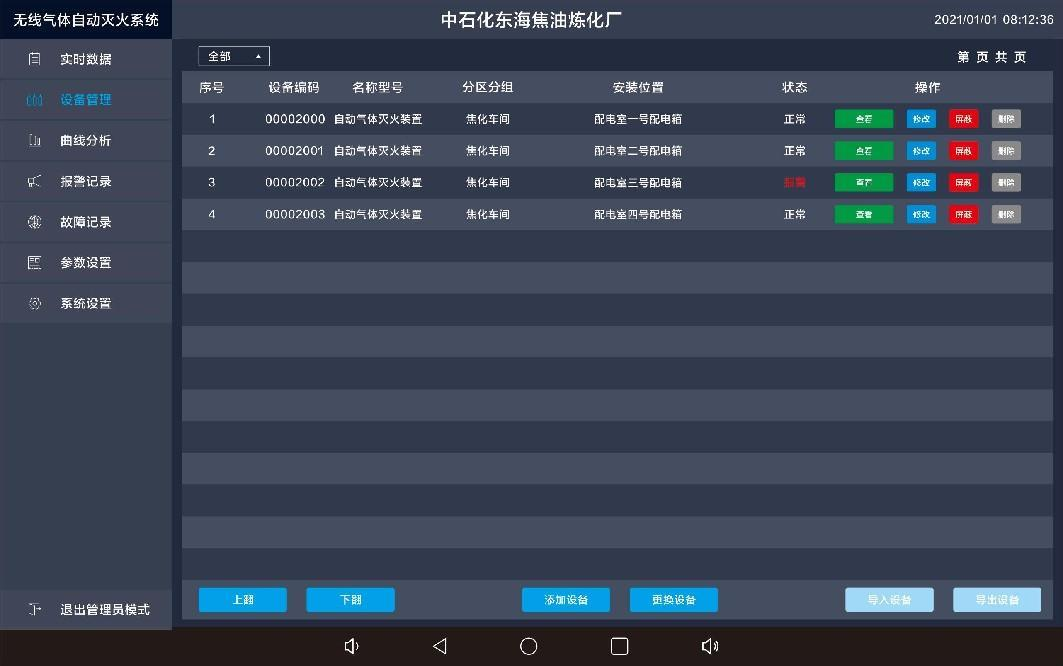Viewport: 1063px width, 666px height.
Task: Click the 下翻 page down button
Action: [350, 600]
